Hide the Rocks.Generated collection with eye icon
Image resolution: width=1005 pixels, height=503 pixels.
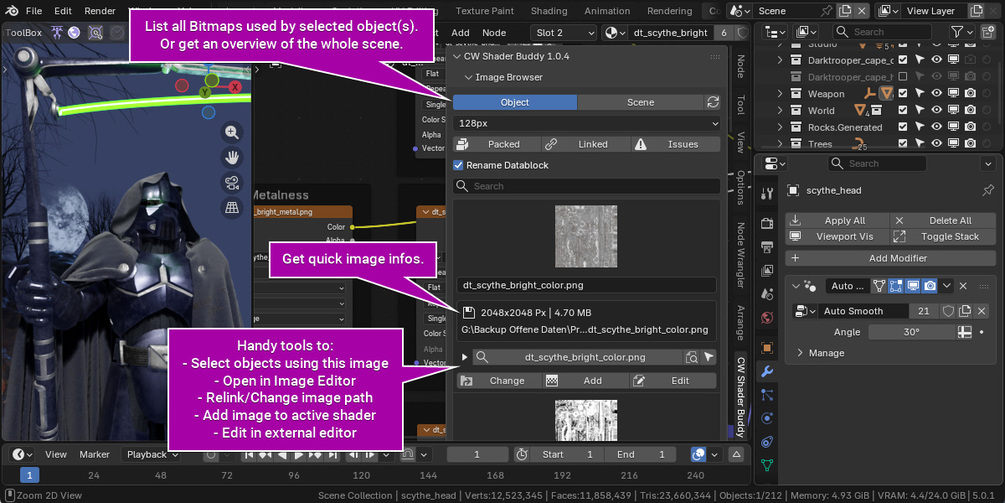936,127
